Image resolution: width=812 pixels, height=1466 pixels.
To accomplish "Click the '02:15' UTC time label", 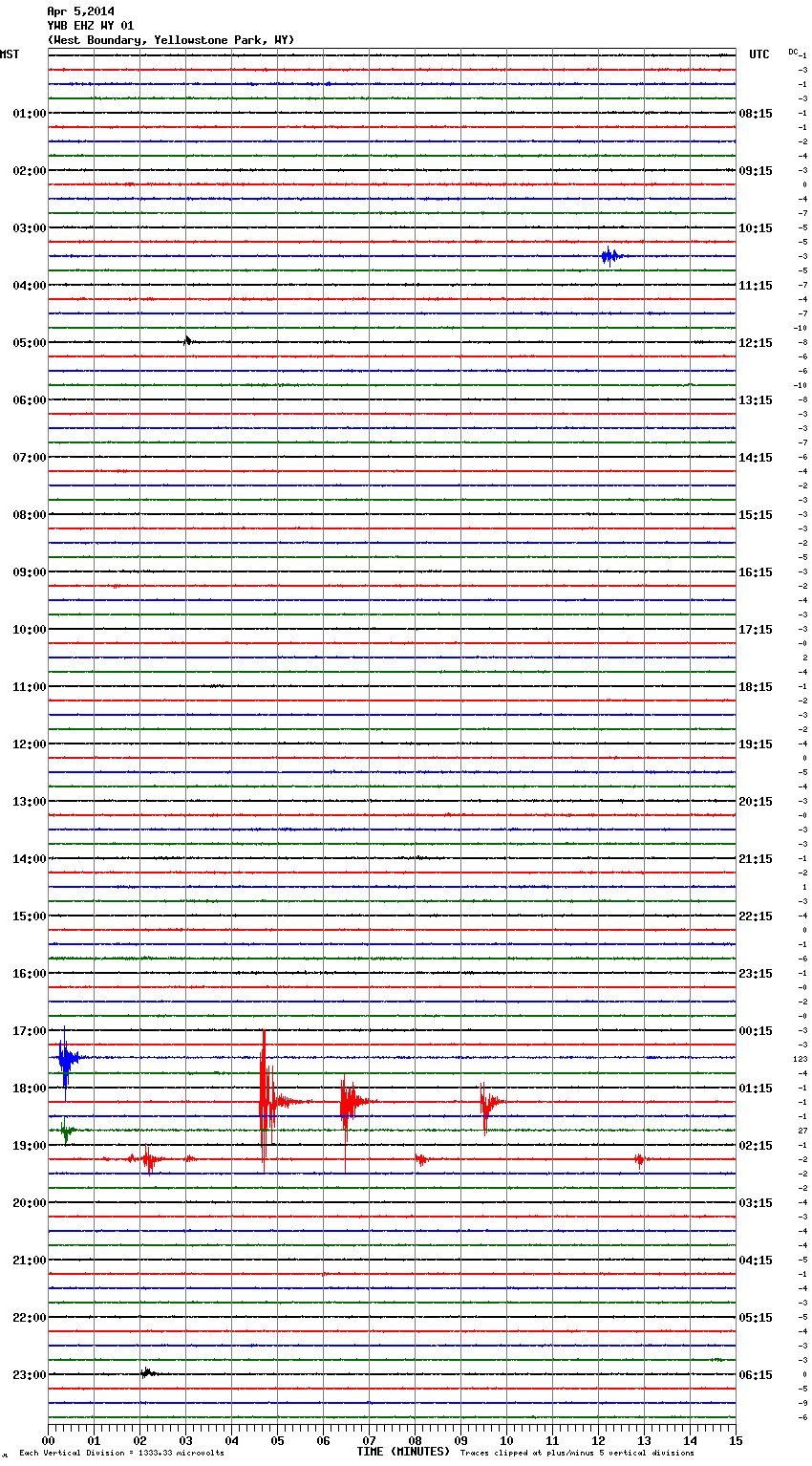I will pyautogui.click(x=756, y=1146).
